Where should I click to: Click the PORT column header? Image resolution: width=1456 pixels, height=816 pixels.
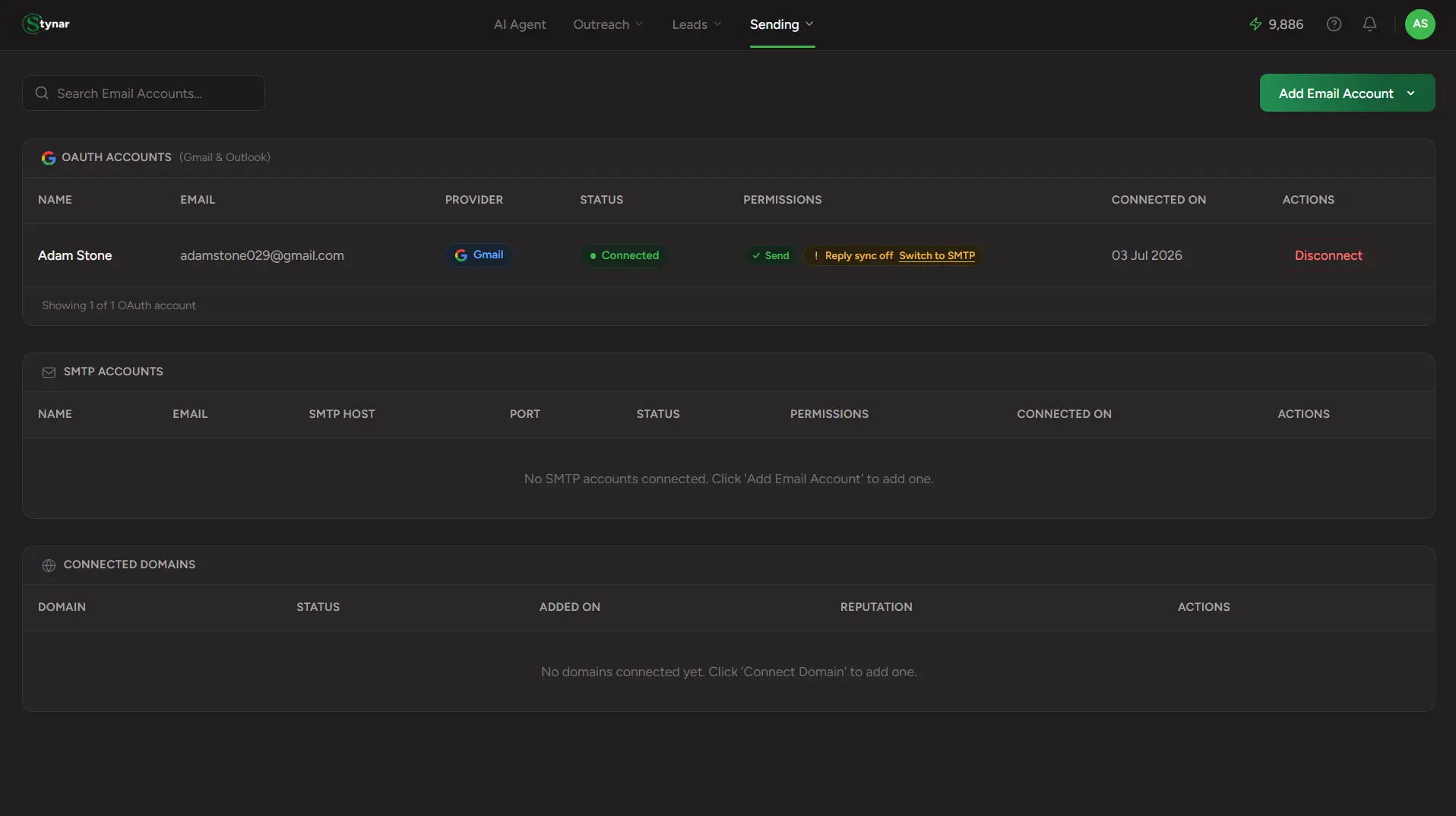[x=524, y=414]
